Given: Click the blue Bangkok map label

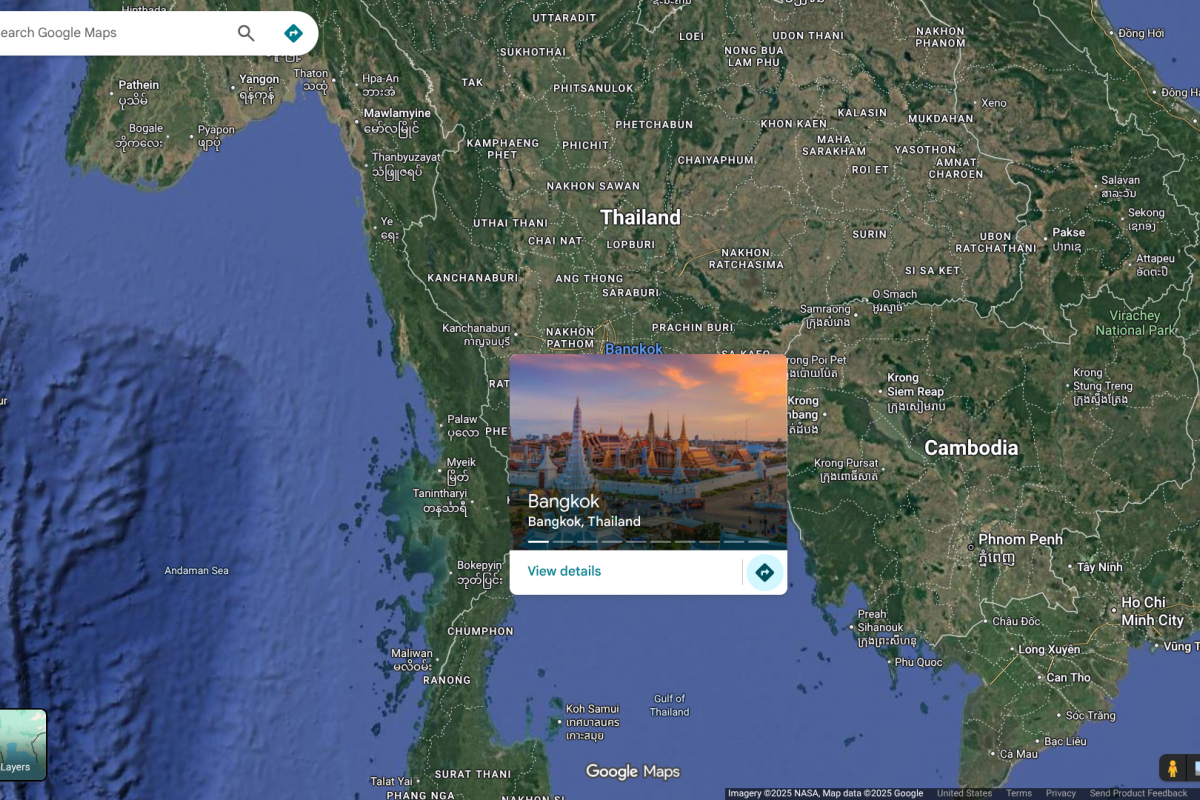Looking at the screenshot, I should point(633,349).
